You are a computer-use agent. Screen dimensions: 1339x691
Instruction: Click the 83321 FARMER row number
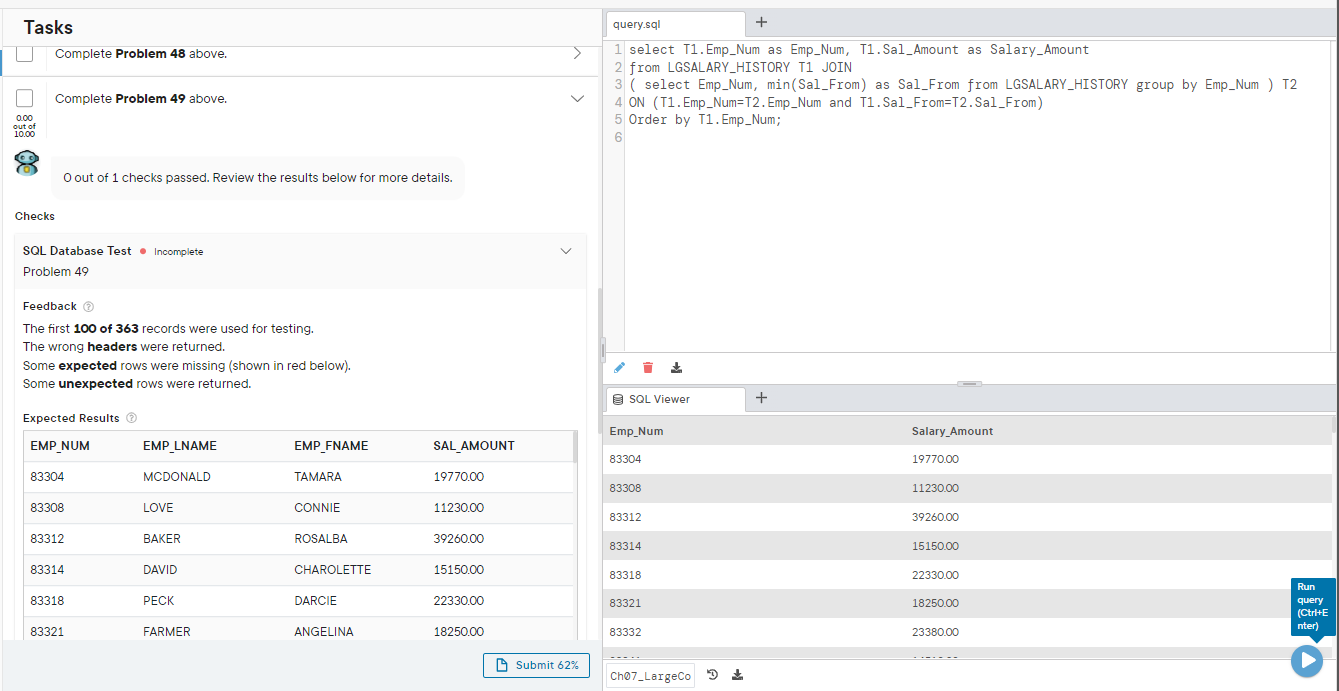pyautogui.click(x=47, y=632)
